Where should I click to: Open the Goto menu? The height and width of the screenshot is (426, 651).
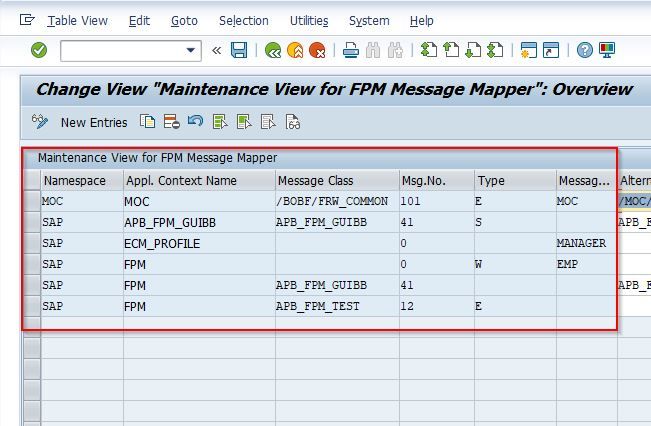pos(184,21)
